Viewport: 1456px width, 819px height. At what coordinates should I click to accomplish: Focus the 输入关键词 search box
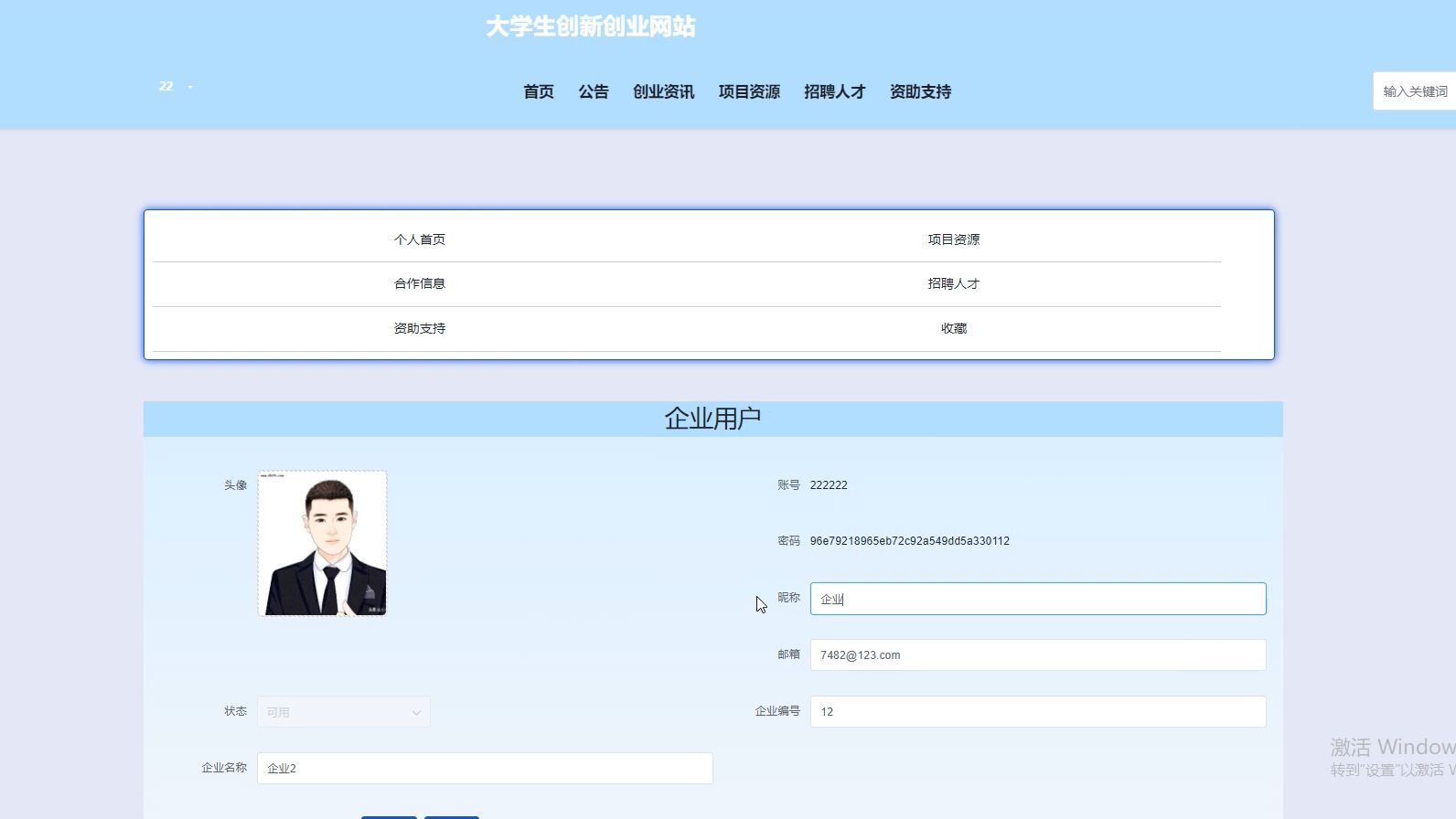pos(1415,91)
